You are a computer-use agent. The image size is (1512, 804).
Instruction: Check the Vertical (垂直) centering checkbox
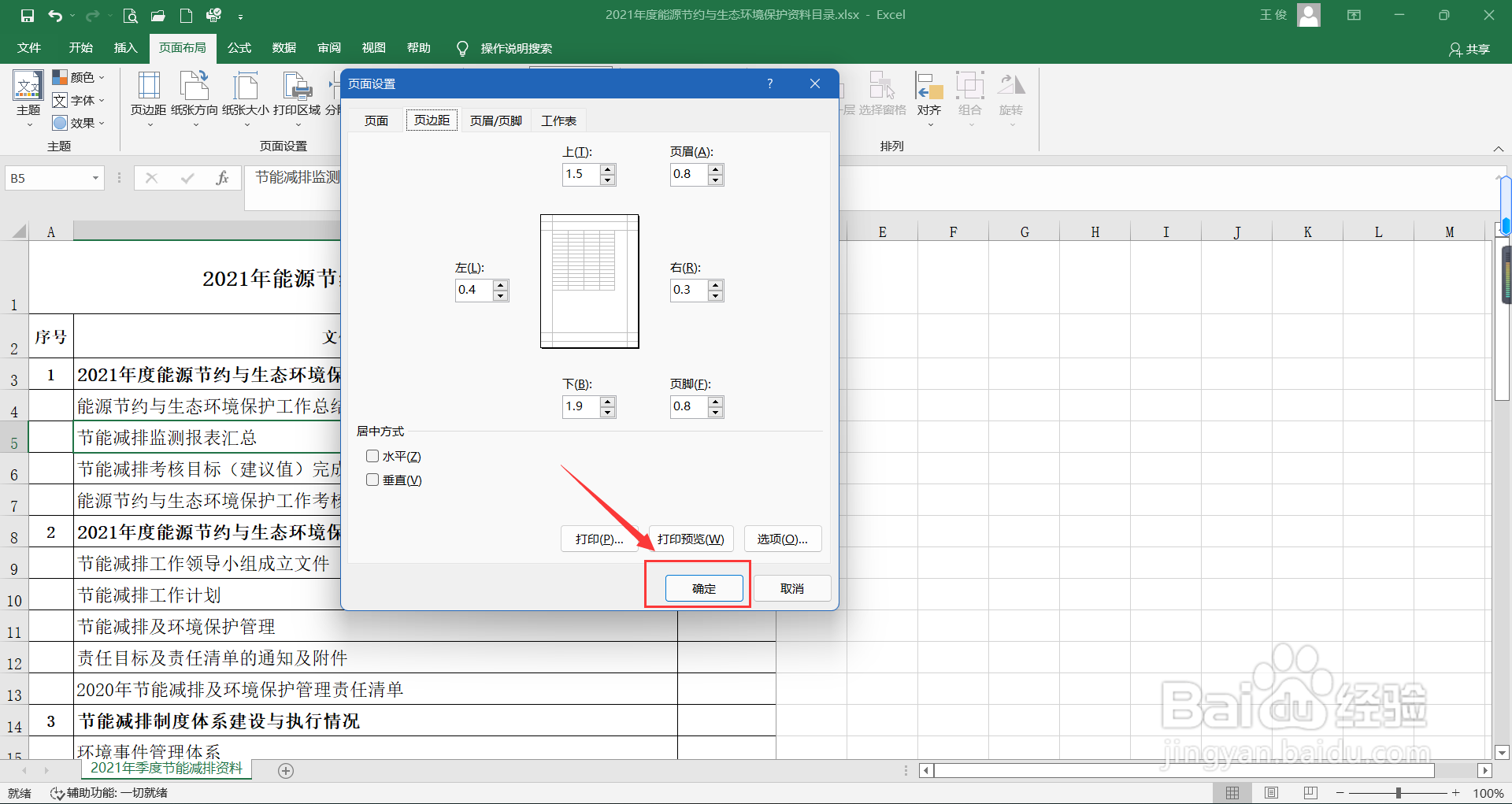(x=372, y=480)
